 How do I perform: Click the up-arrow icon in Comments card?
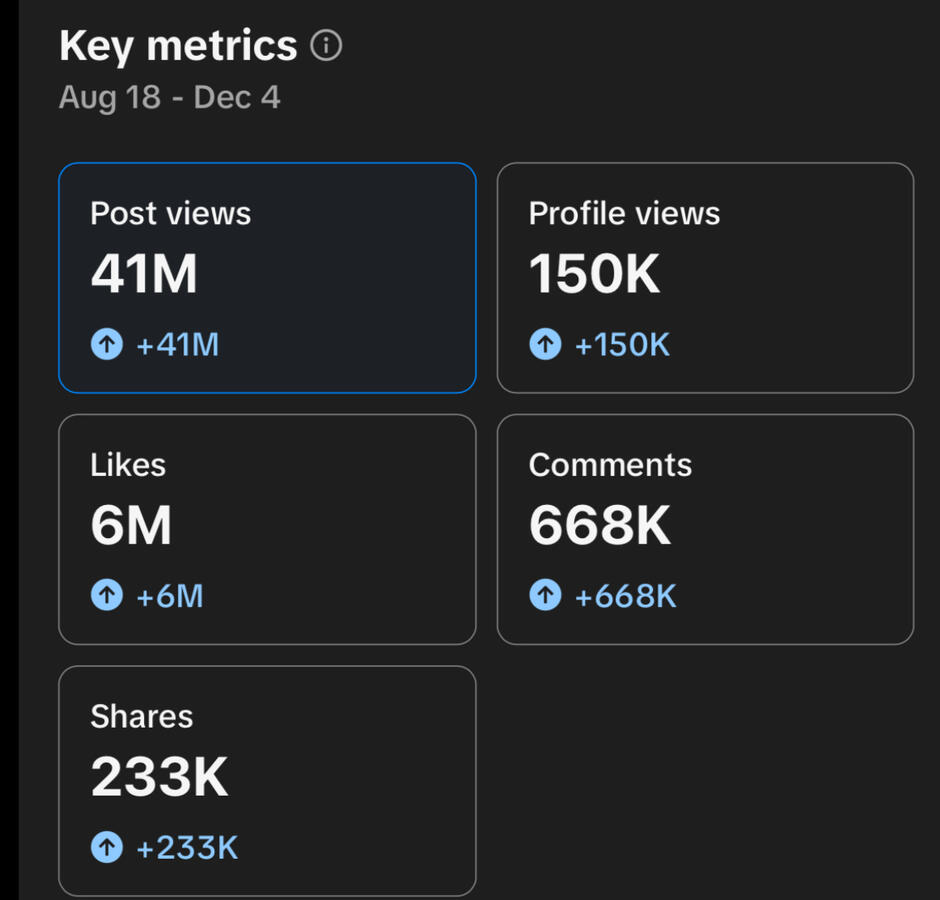click(545, 596)
